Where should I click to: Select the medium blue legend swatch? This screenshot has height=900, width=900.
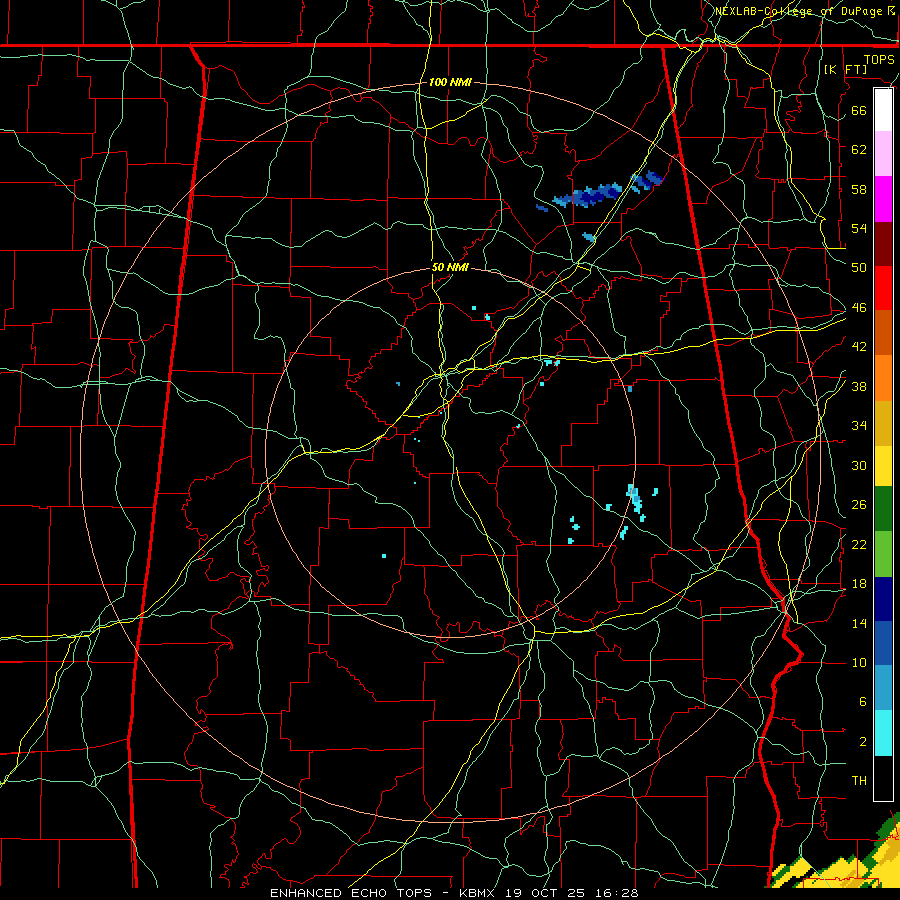click(x=883, y=643)
